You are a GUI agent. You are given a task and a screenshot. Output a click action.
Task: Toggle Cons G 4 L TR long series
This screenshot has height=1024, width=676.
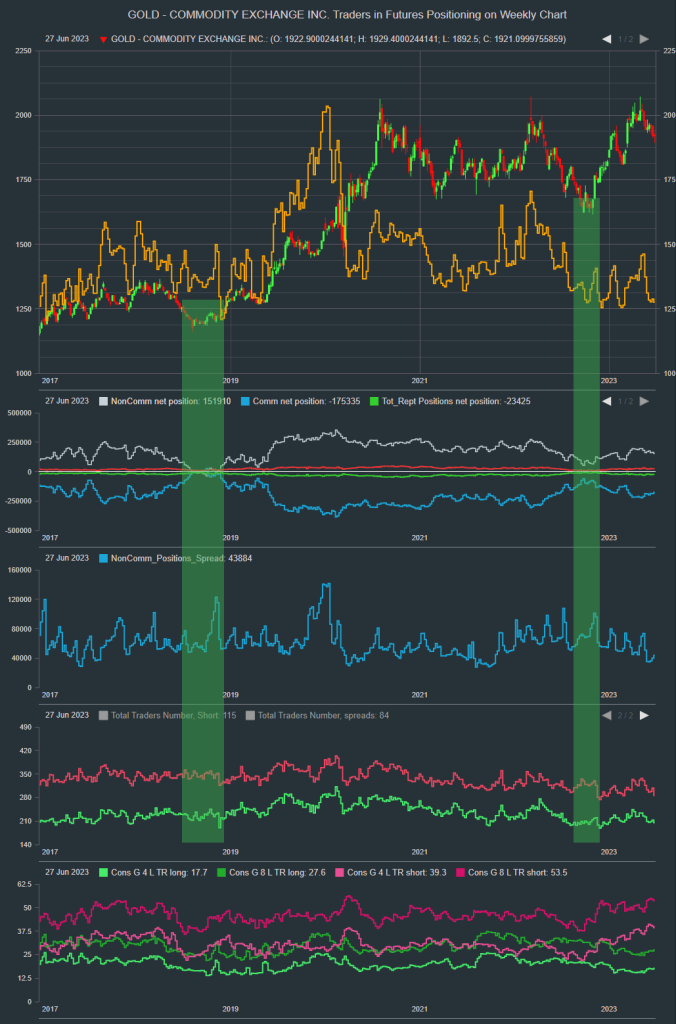tap(104, 873)
